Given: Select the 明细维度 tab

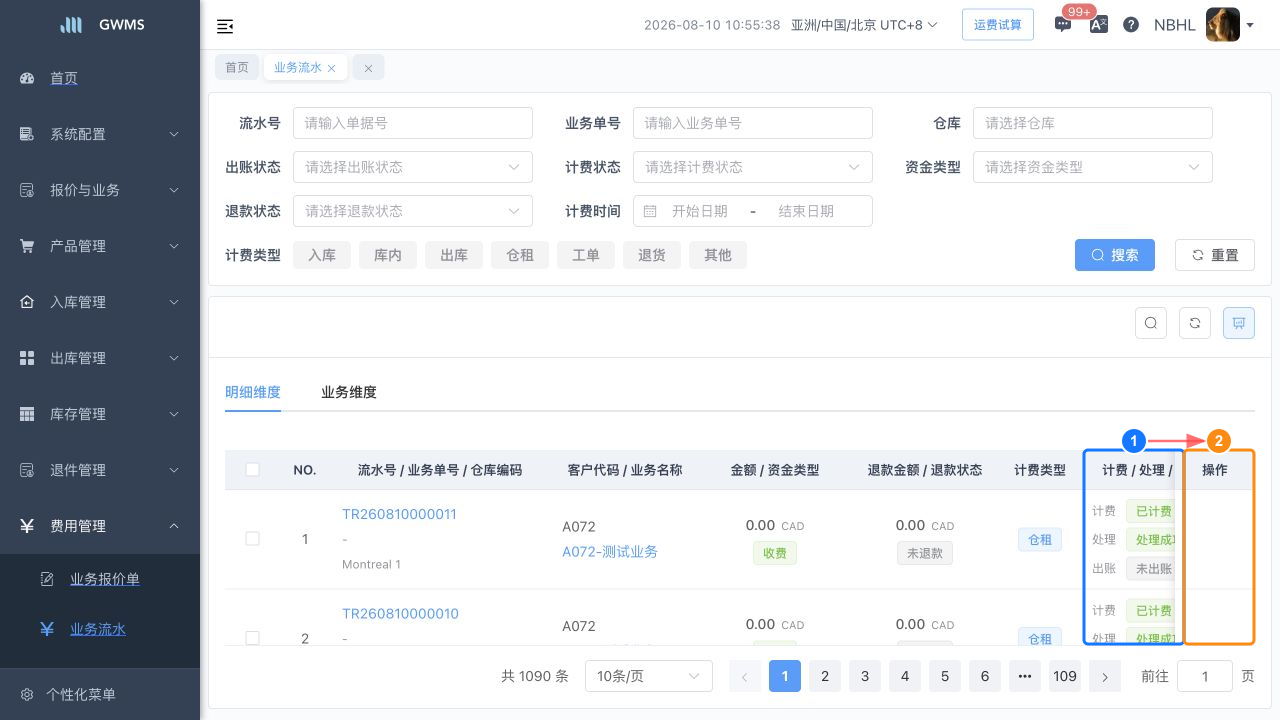Looking at the screenshot, I should (x=253, y=392).
